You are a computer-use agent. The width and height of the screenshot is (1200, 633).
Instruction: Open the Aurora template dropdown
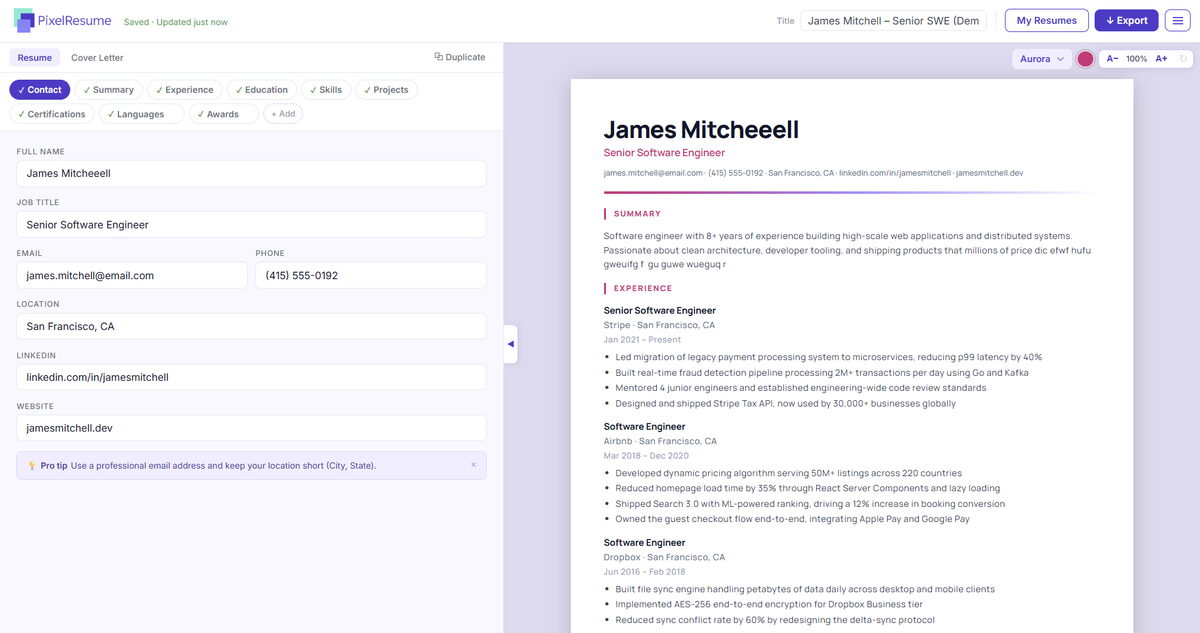(1042, 59)
